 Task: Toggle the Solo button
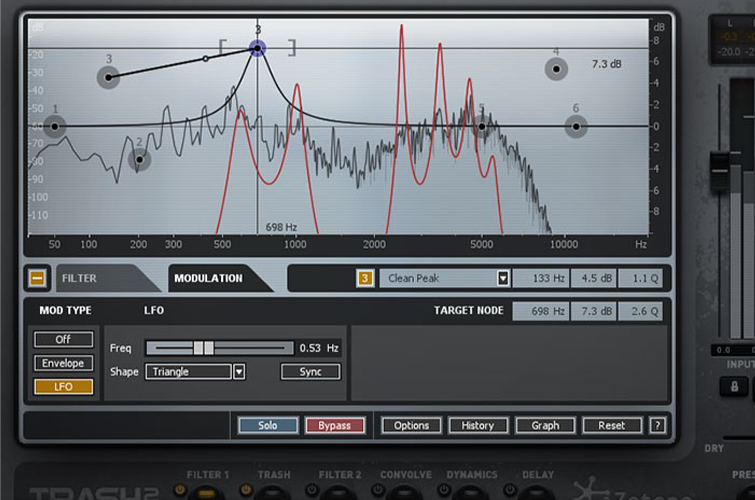268,425
